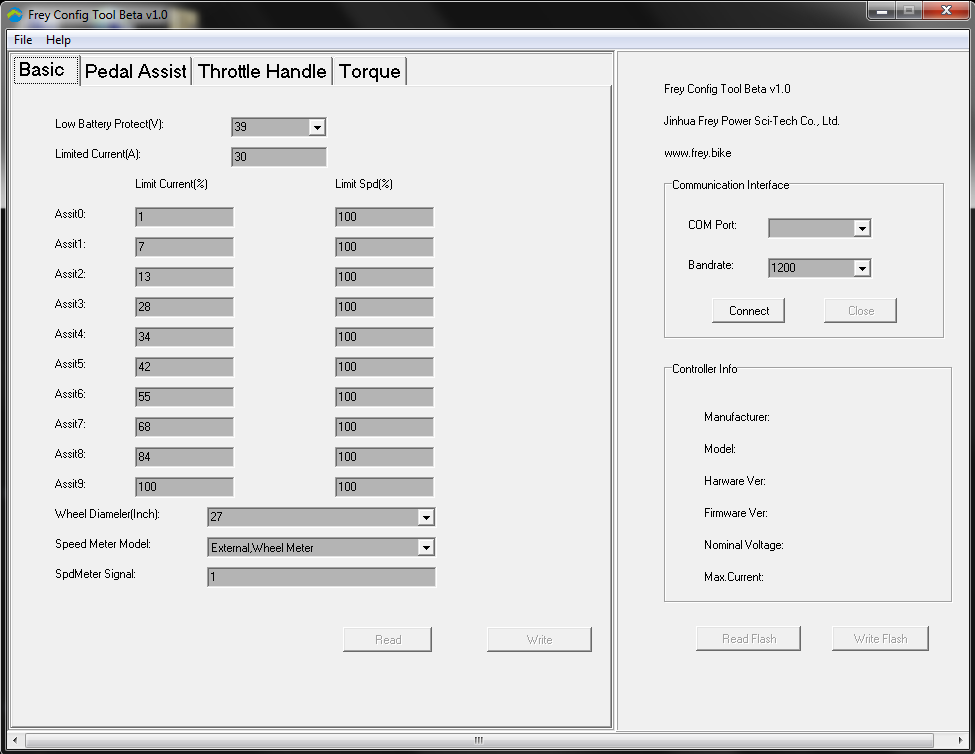Click the Frey app icon in title bar
The image size is (975, 754).
[x=14, y=15]
